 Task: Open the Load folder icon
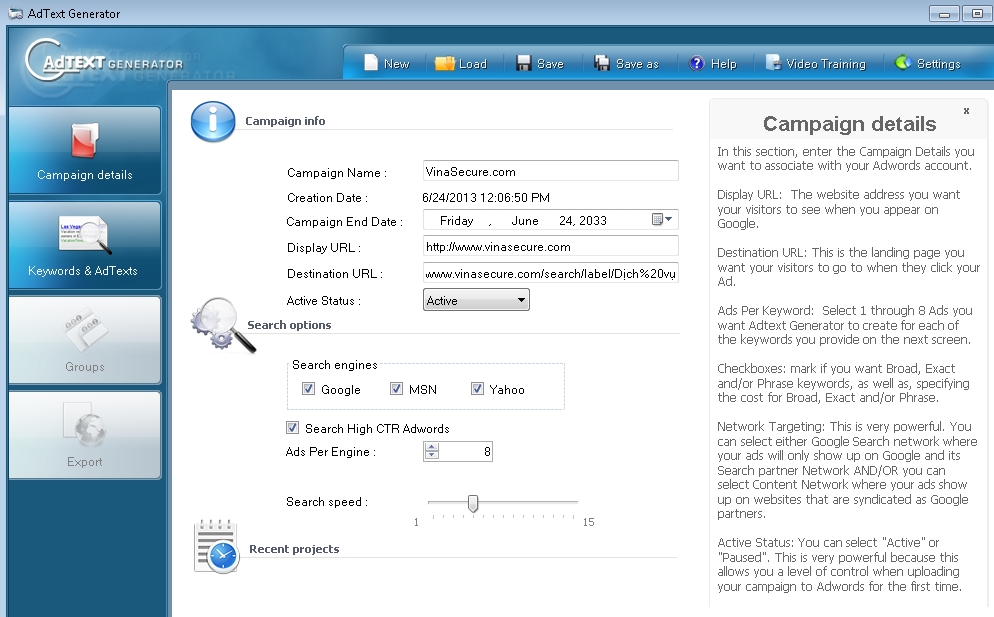click(x=444, y=63)
